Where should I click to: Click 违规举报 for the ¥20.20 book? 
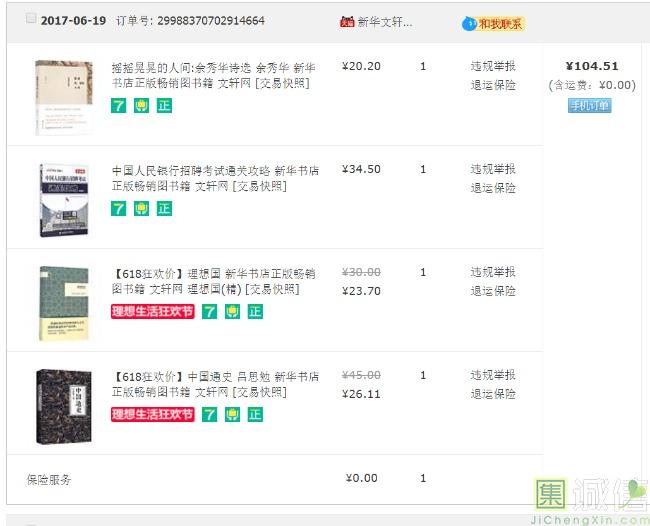coord(493,67)
